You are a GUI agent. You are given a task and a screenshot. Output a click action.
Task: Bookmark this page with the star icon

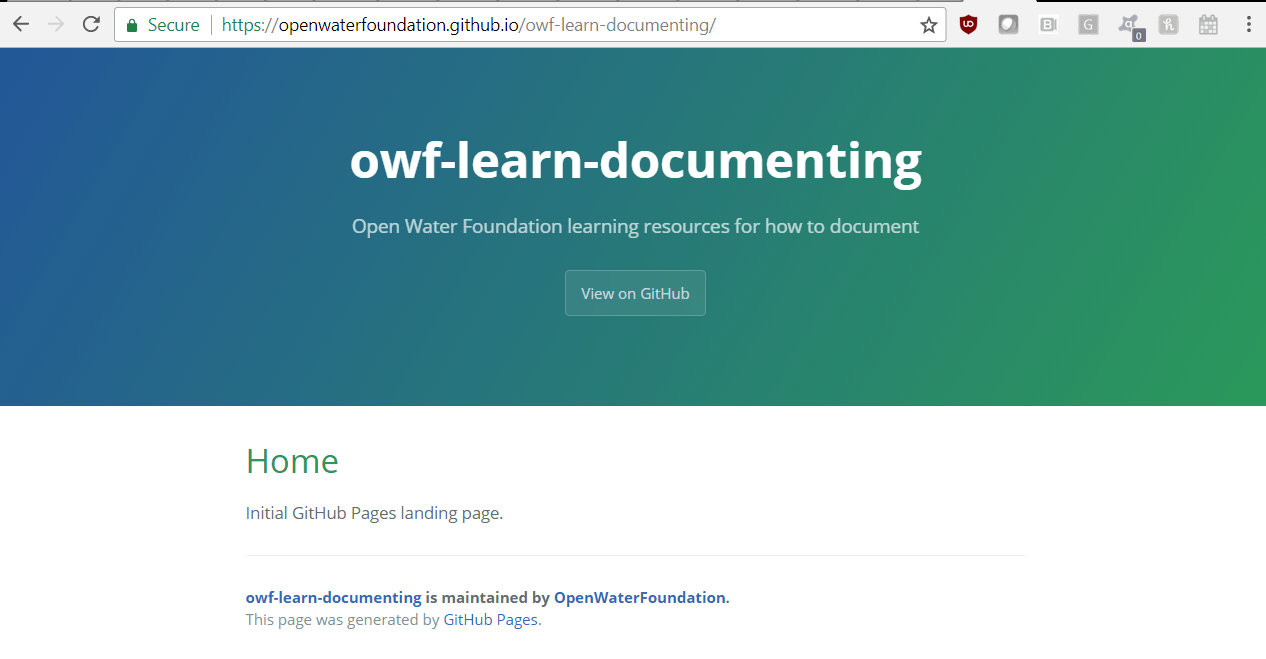(x=929, y=25)
